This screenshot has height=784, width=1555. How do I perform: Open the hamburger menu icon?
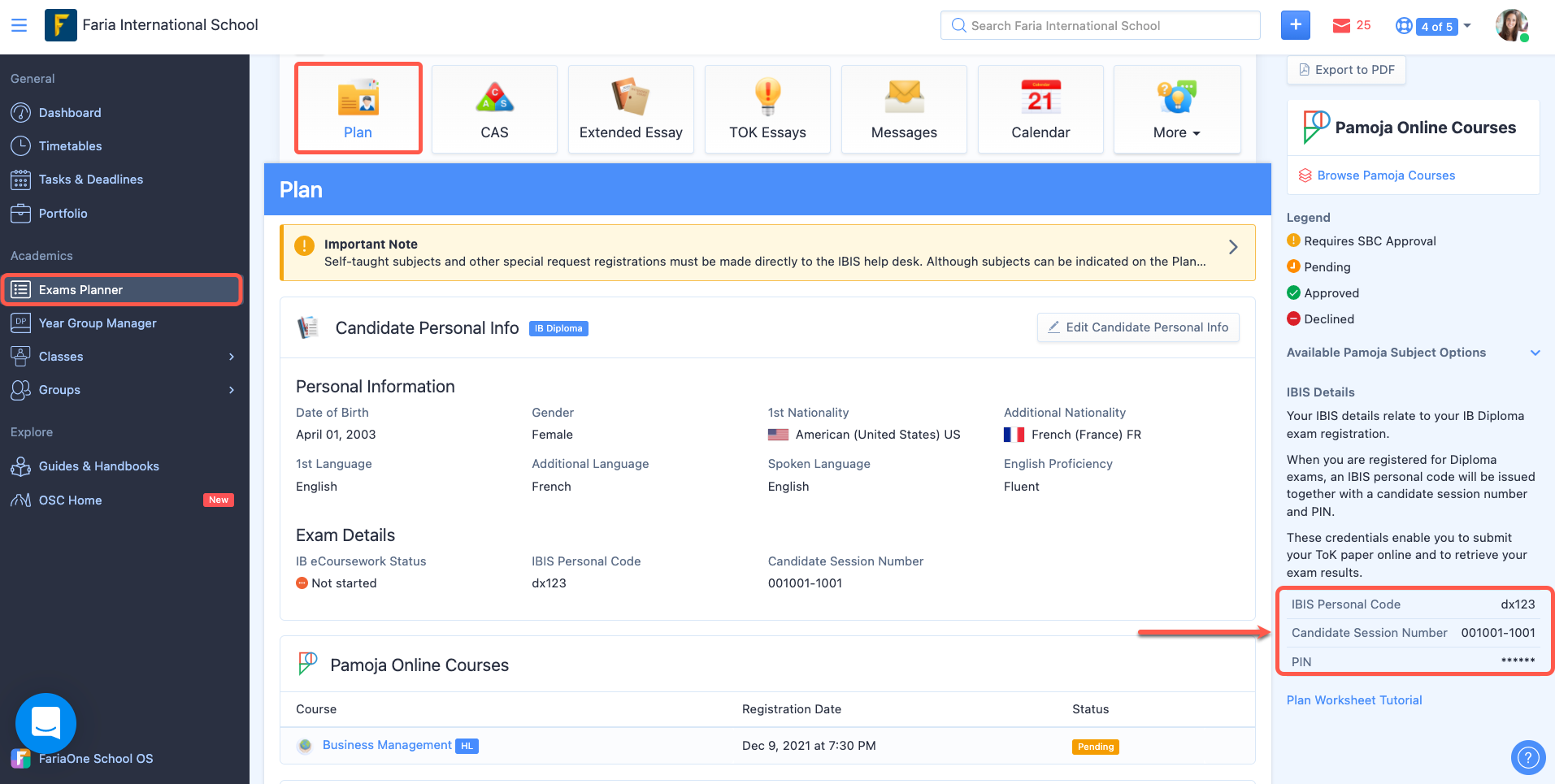coord(19,25)
